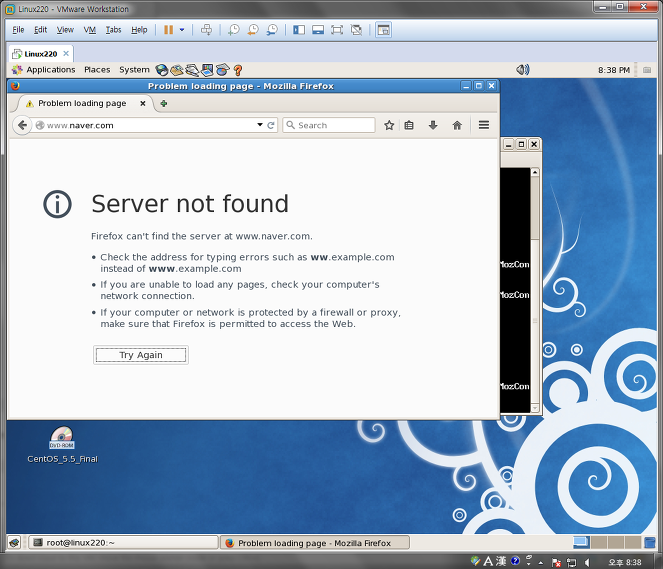The width and height of the screenshot is (663, 569).
Task: Click the terminal window scrollbar thumb
Action: point(534,209)
